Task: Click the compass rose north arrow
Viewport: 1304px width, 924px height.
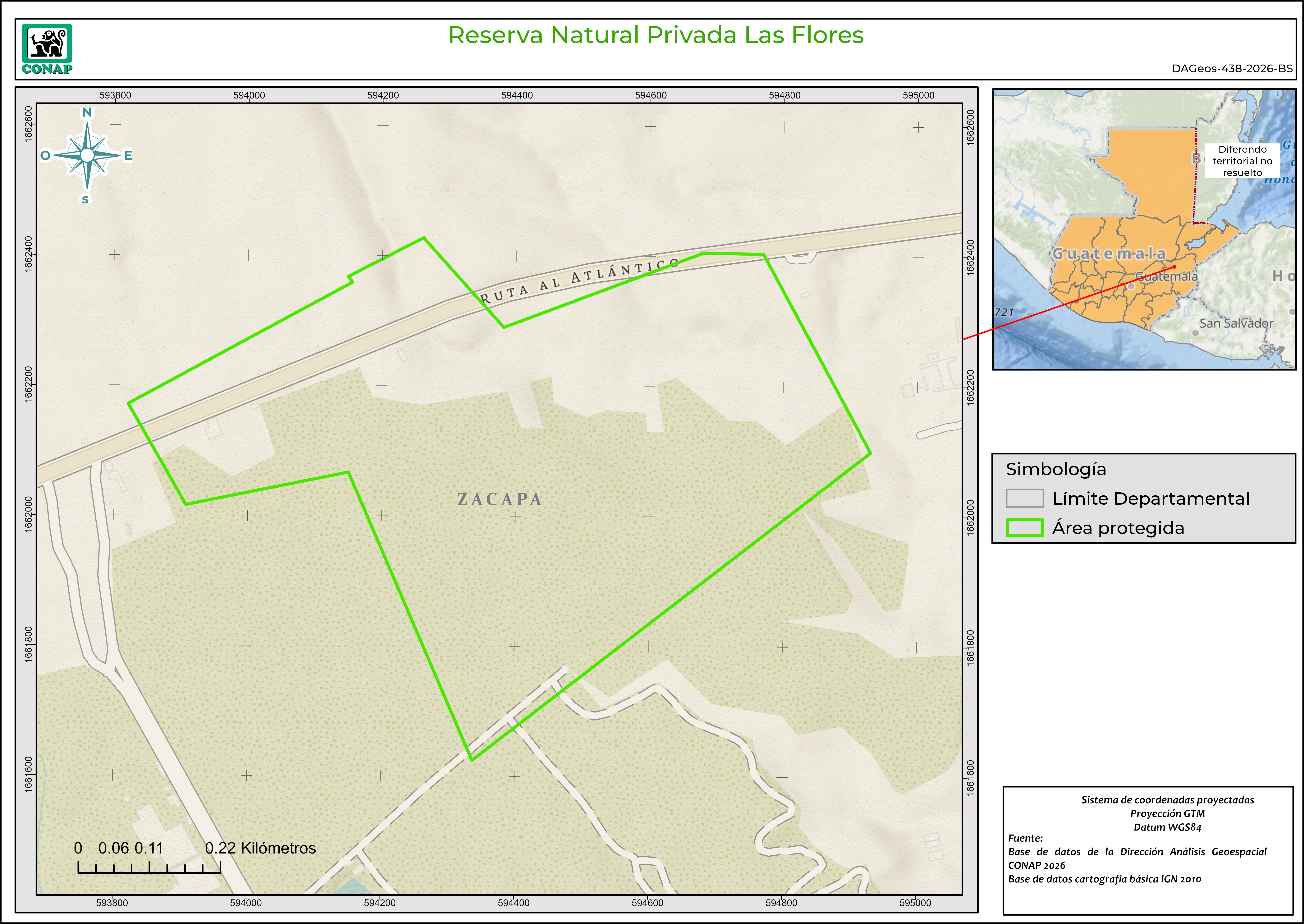Action: [x=87, y=155]
